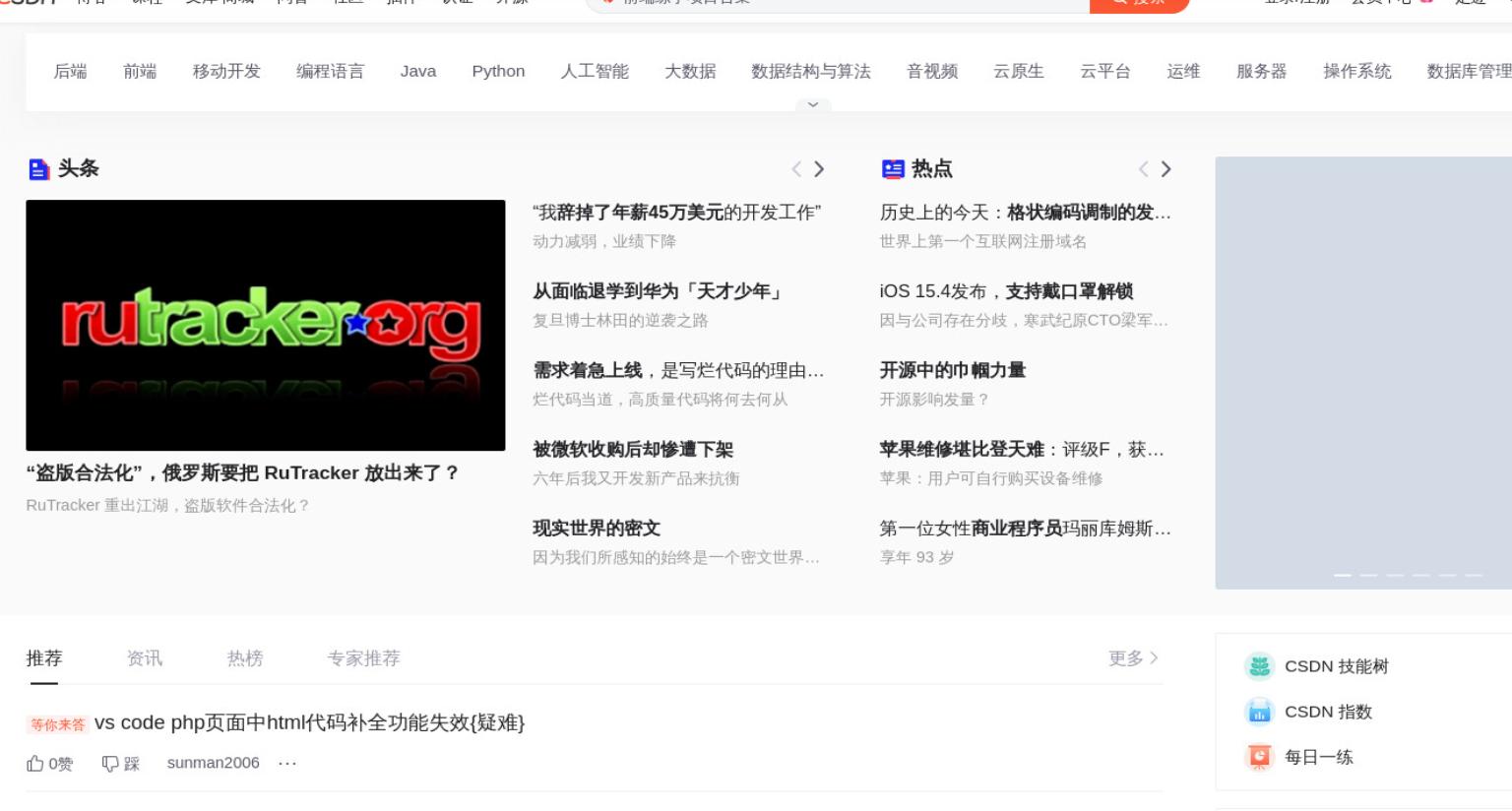Open sunman2006 author profile

point(214,764)
